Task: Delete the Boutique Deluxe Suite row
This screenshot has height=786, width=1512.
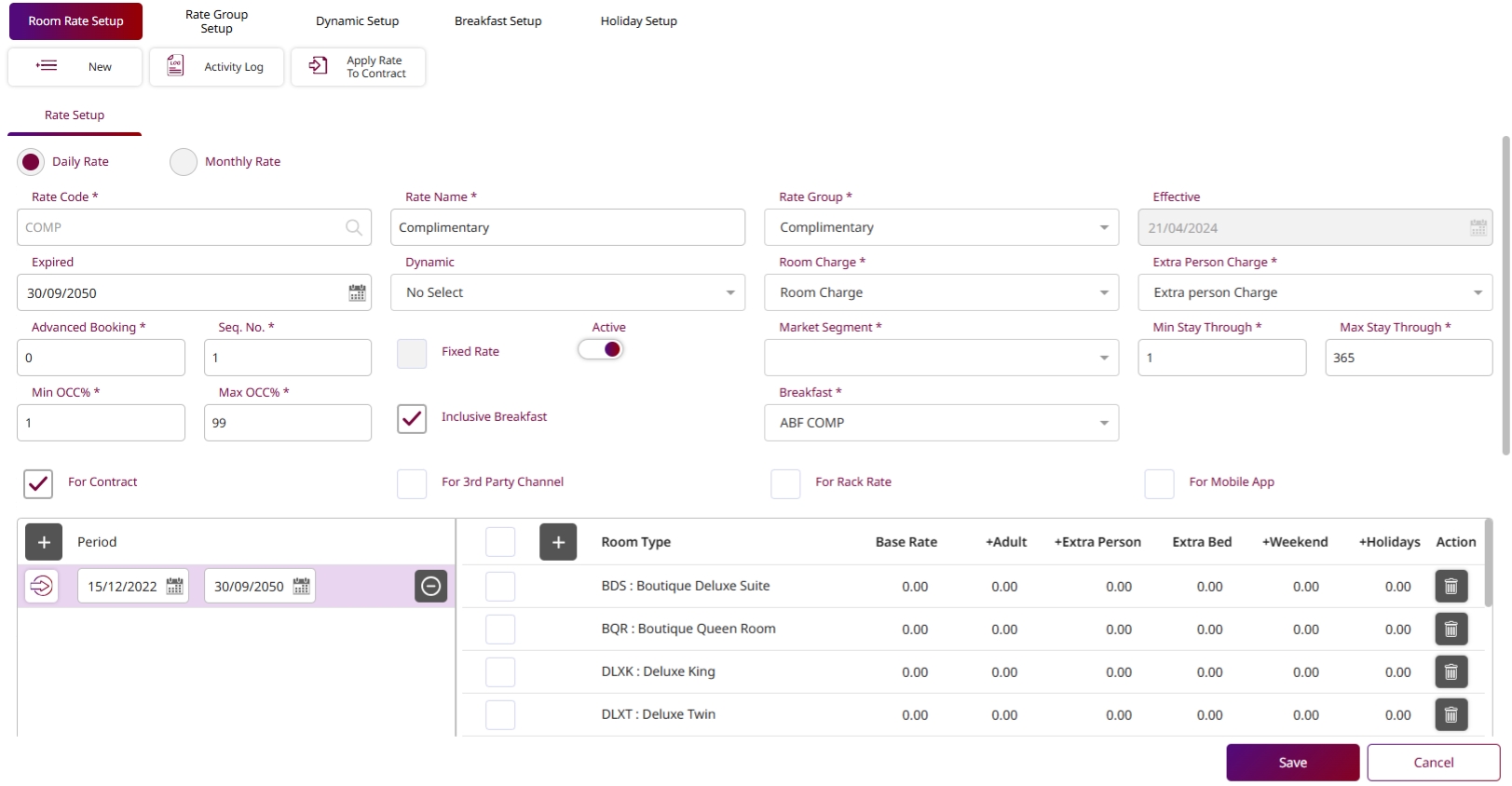Action: click(1451, 587)
